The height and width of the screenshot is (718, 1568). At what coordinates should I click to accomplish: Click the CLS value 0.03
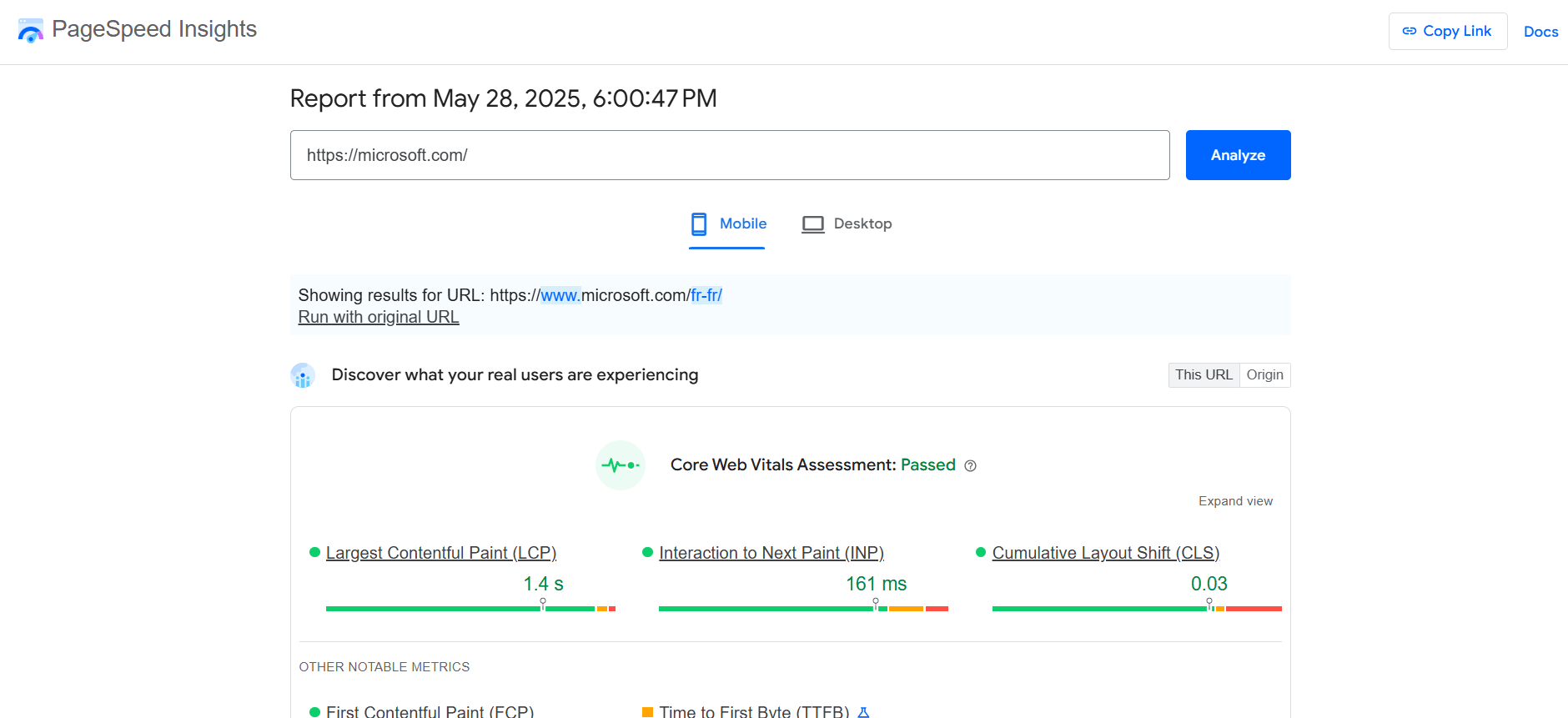1209,584
